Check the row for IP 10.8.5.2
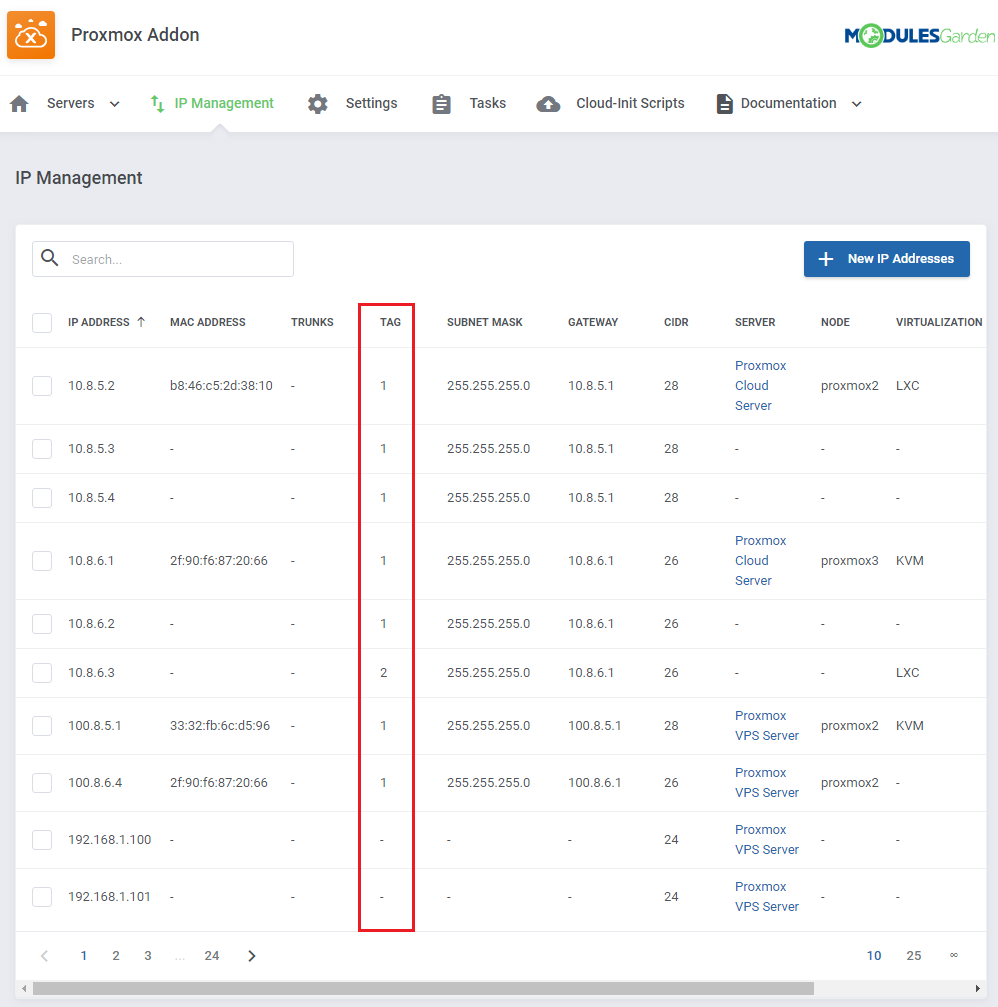This screenshot has height=1007, width=998. point(42,386)
